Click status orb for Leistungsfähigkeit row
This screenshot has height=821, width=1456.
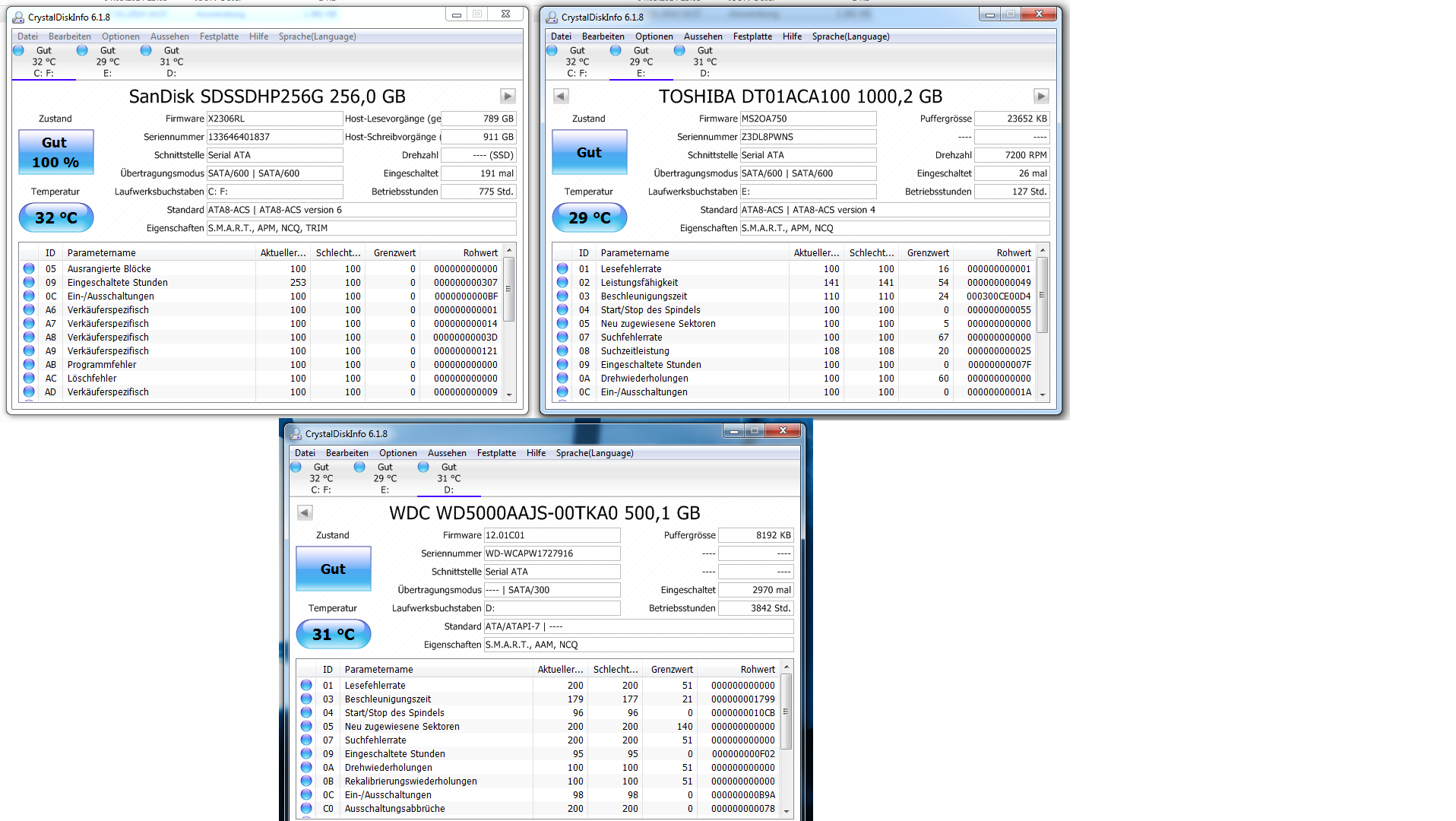(x=562, y=282)
